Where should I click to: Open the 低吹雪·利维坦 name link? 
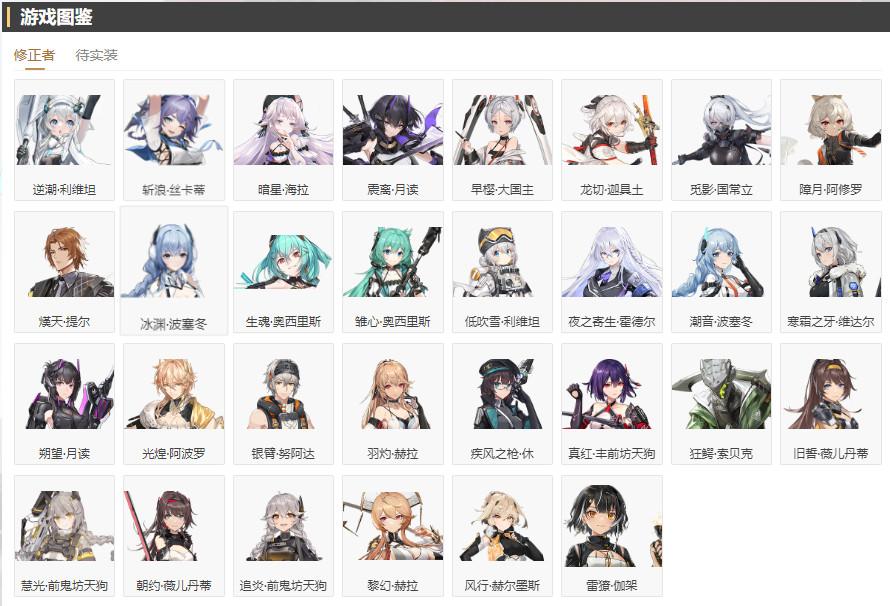pyautogui.click(x=502, y=322)
